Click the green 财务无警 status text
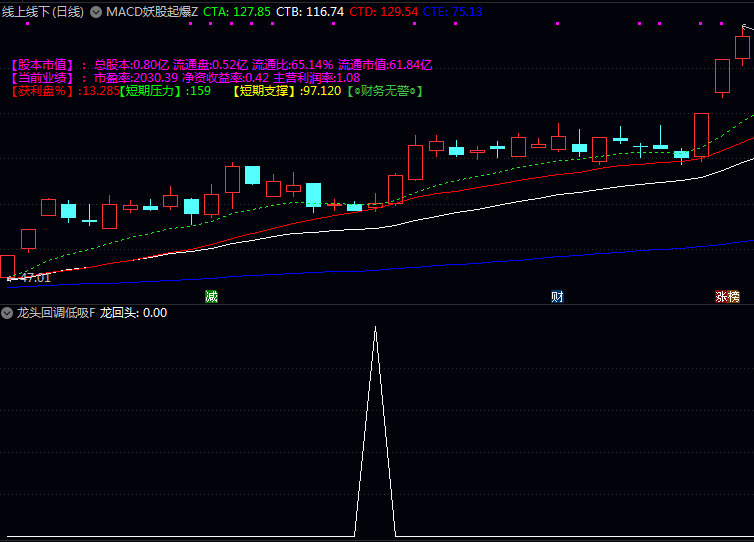The height and width of the screenshot is (542, 754). 384,91
